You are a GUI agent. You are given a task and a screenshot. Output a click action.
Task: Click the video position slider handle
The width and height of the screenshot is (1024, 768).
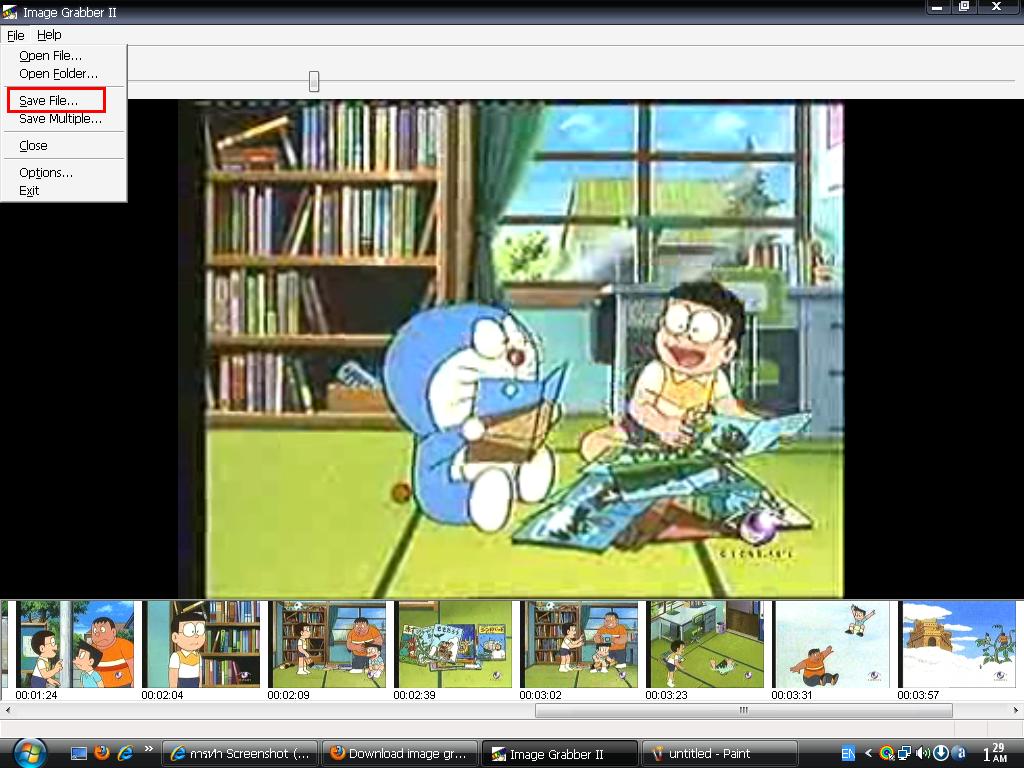[x=314, y=82]
